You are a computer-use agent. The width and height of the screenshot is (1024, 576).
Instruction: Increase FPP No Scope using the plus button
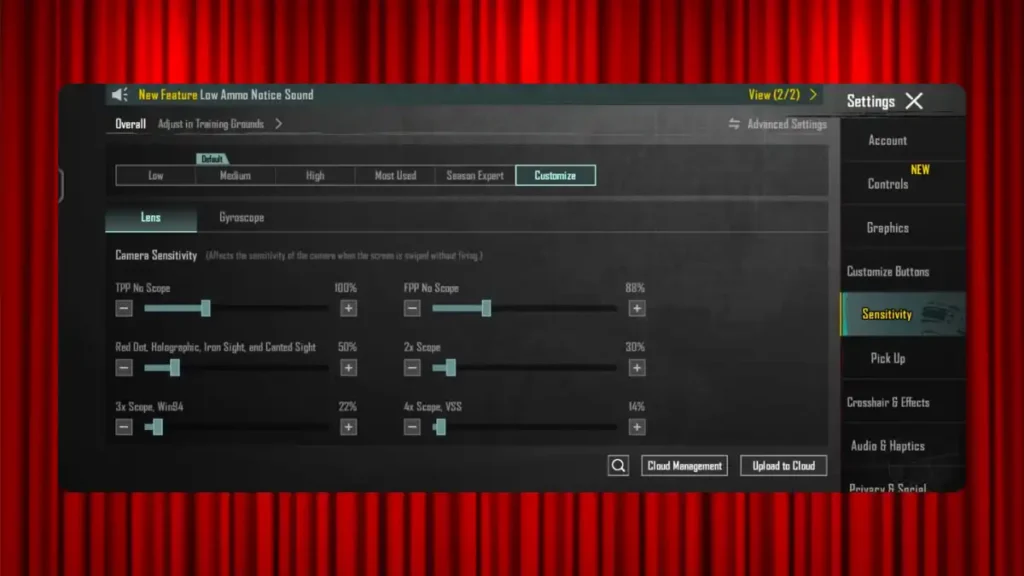[x=637, y=308]
